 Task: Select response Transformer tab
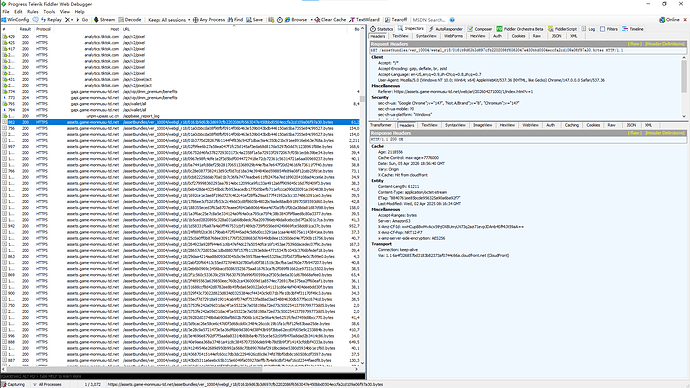[381, 125]
